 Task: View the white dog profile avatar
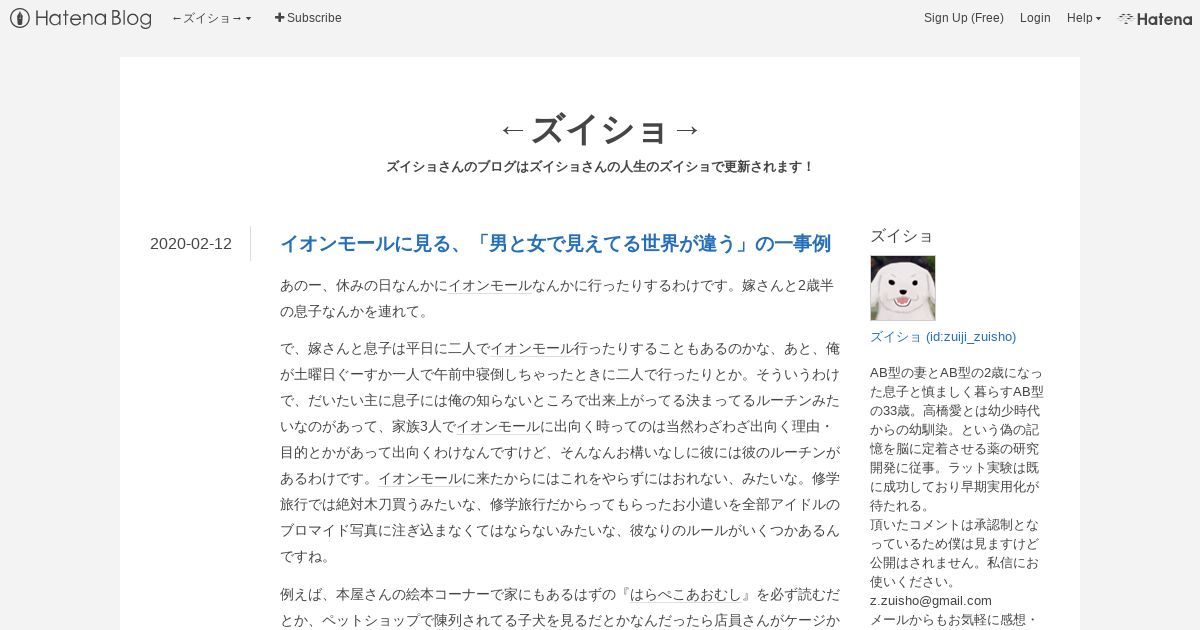click(x=903, y=288)
